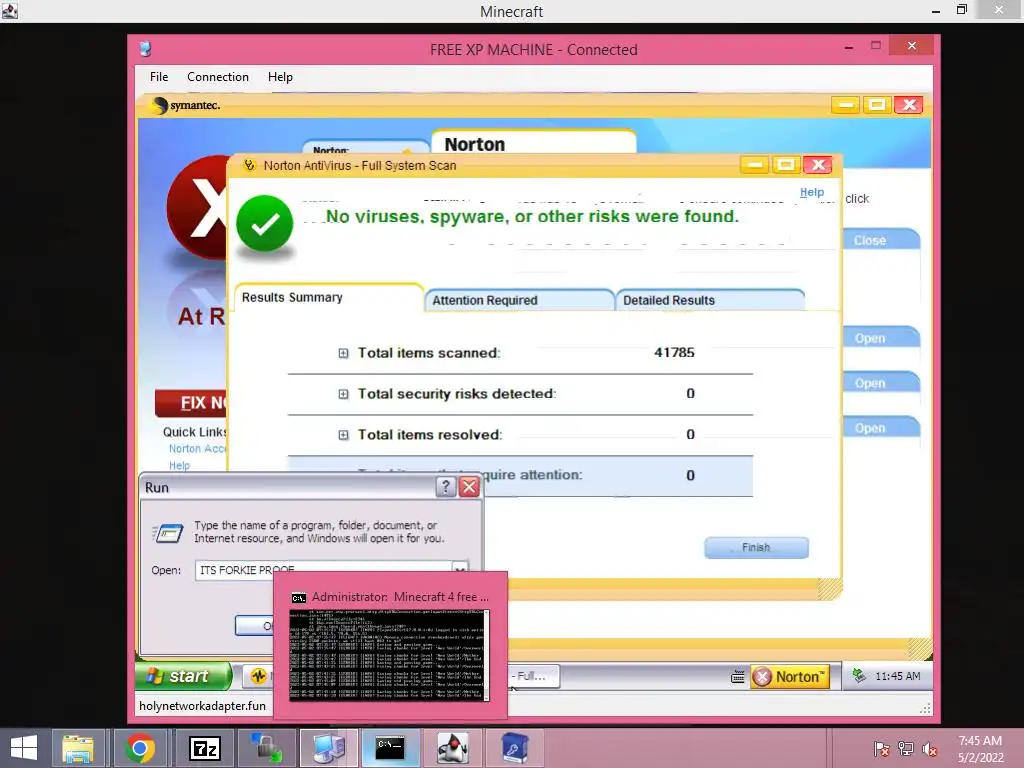Open the Windows Start button on host taskbar
Viewport: 1024px width, 768px height.
pos(24,748)
